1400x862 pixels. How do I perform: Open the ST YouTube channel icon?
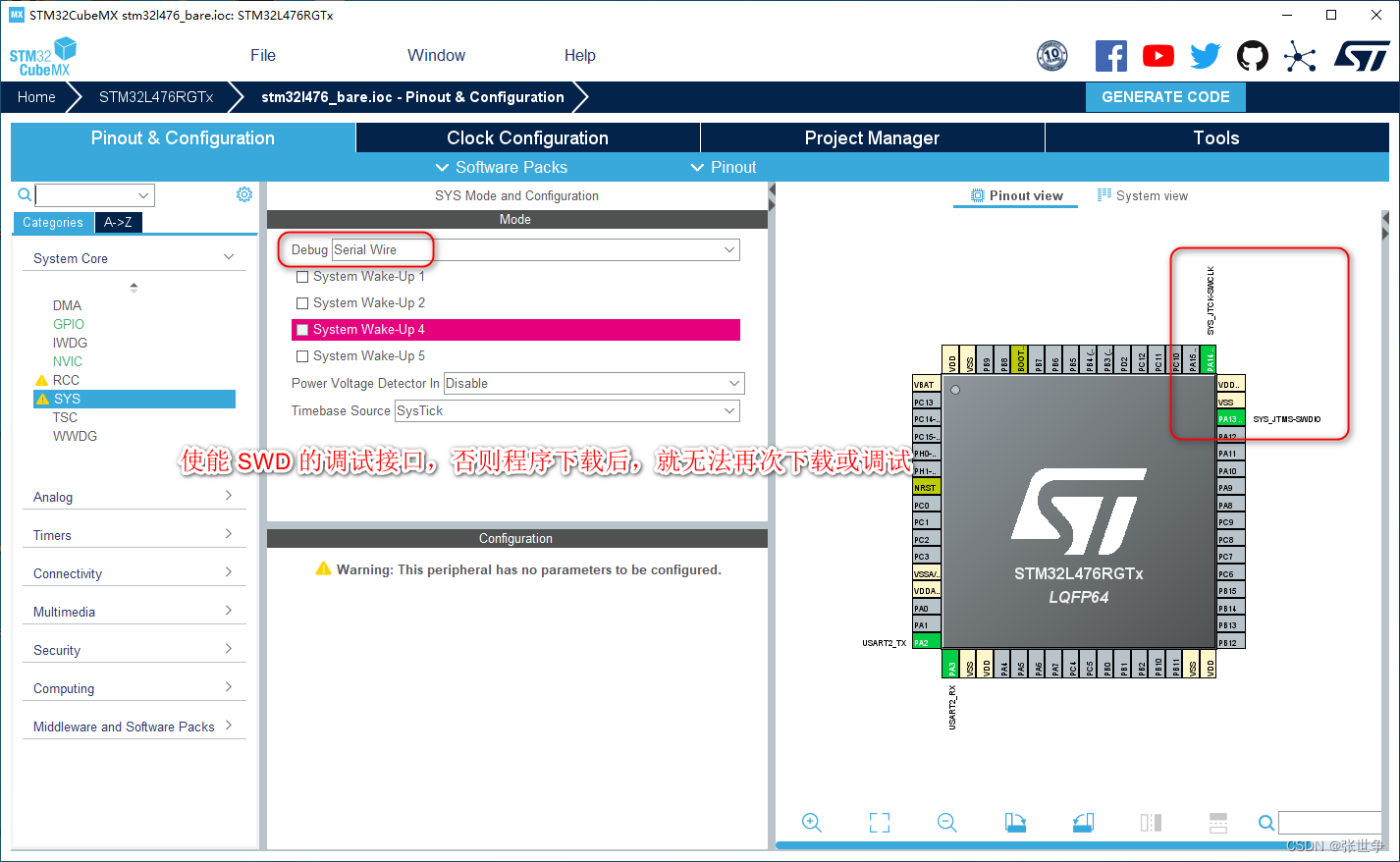[x=1158, y=56]
